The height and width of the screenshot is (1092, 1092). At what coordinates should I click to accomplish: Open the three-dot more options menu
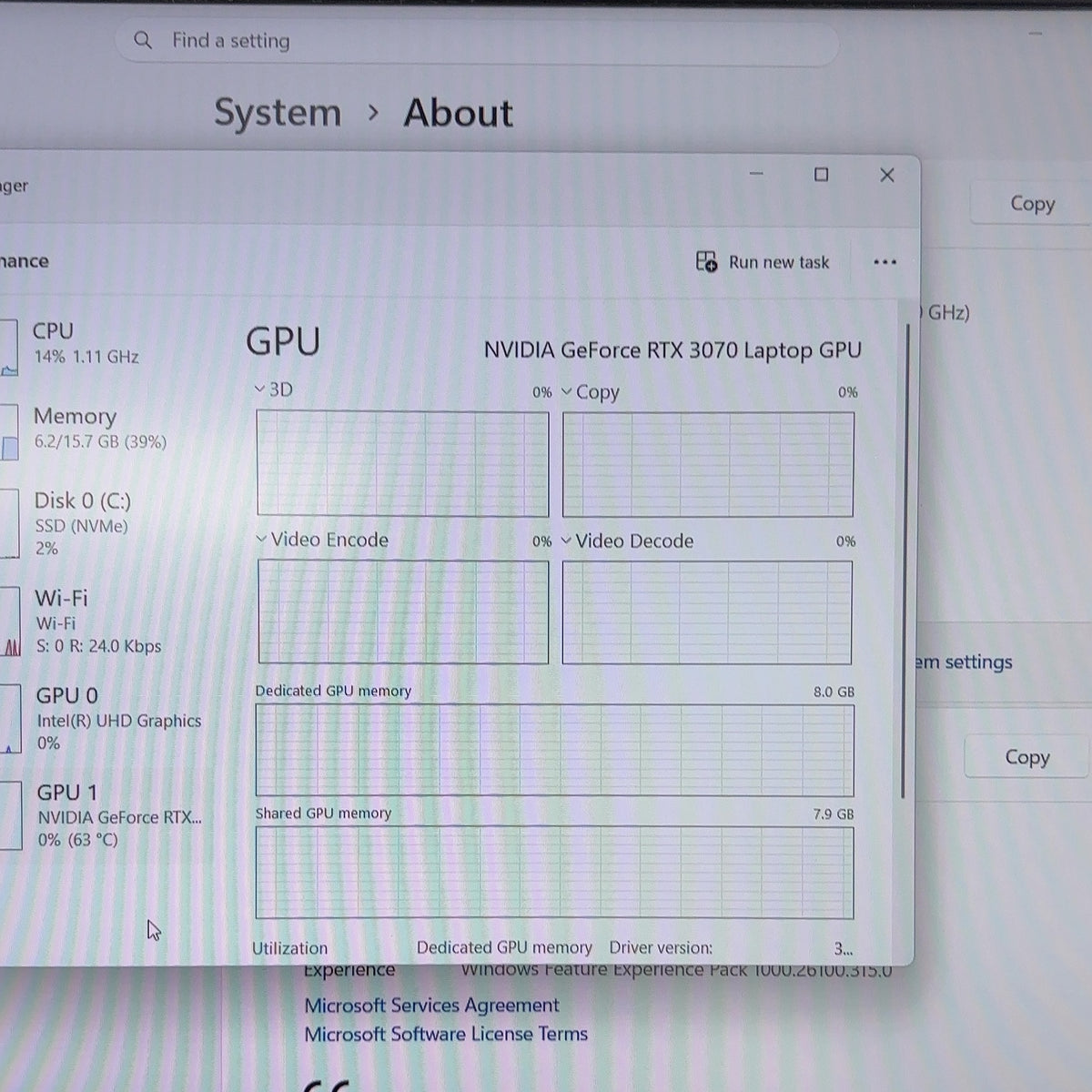[x=885, y=262]
